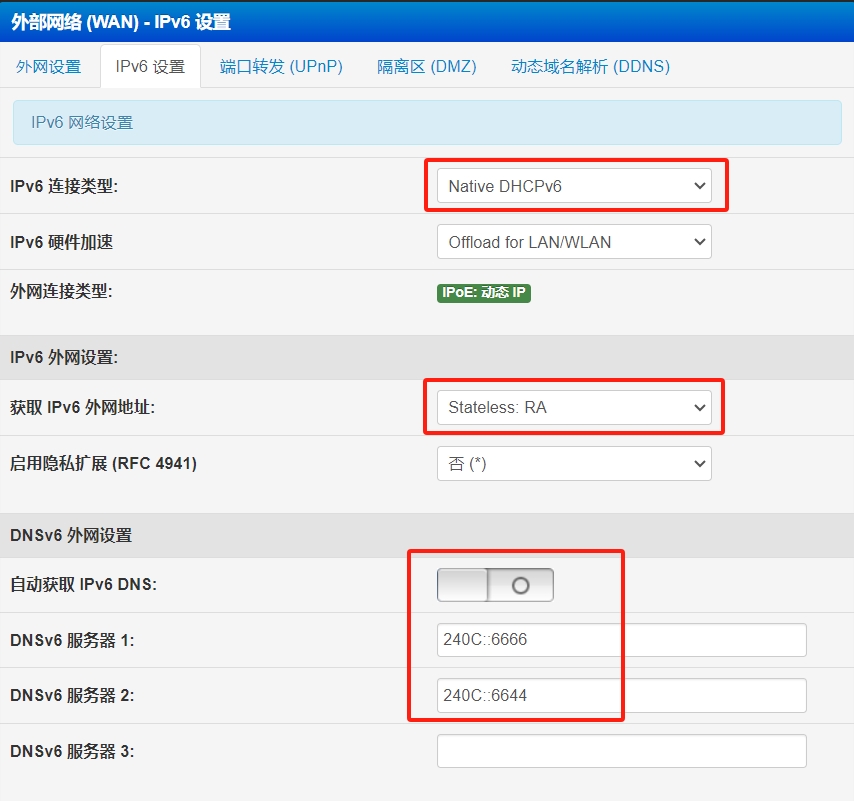Focus the empty DNSv6 服务器 3 field
Viewport: 854px width, 801px height.
click(621, 751)
